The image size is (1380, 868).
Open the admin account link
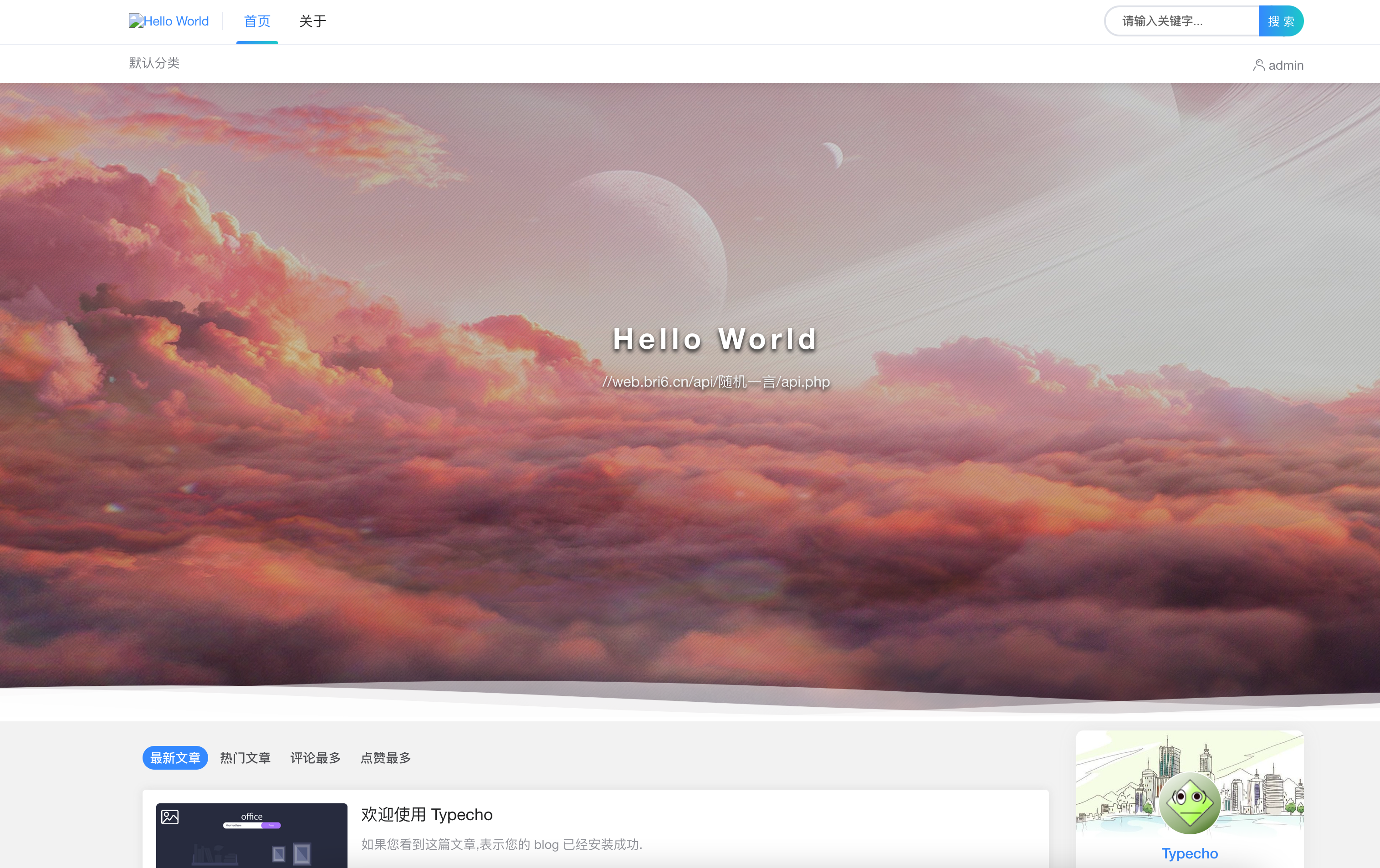1285,65
